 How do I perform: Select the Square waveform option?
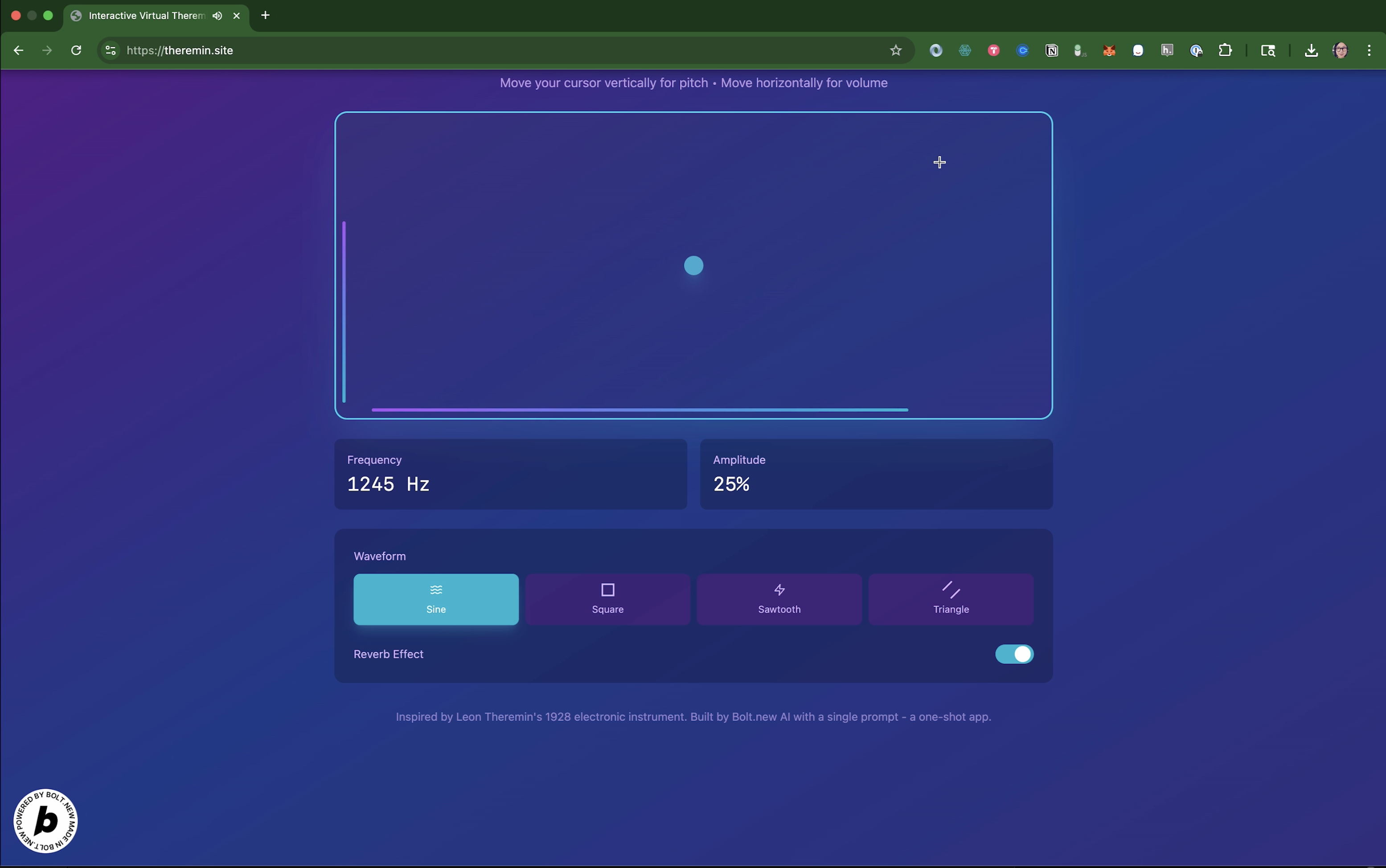point(607,599)
